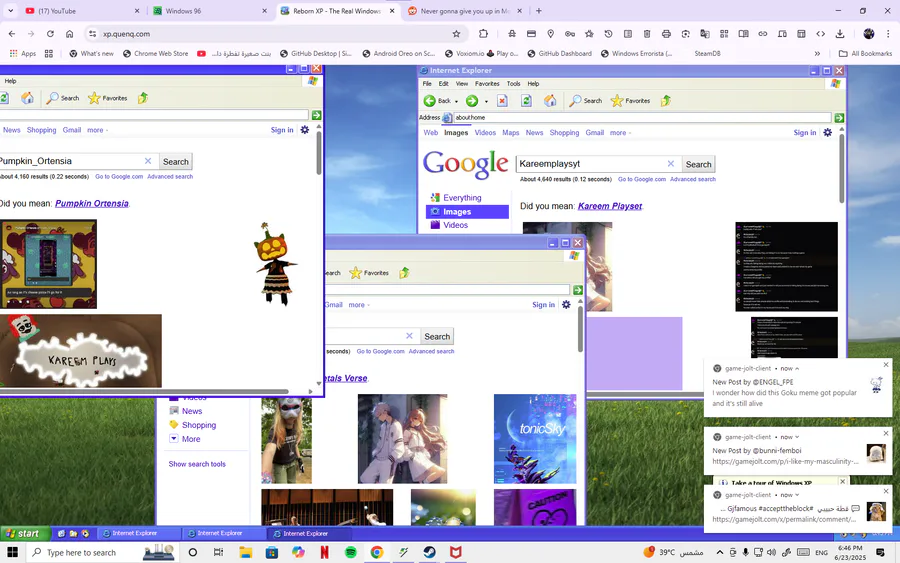Click the Home icon in Kareemplaysyt window toolbar
900x563 pixels.
click(550, 101)
